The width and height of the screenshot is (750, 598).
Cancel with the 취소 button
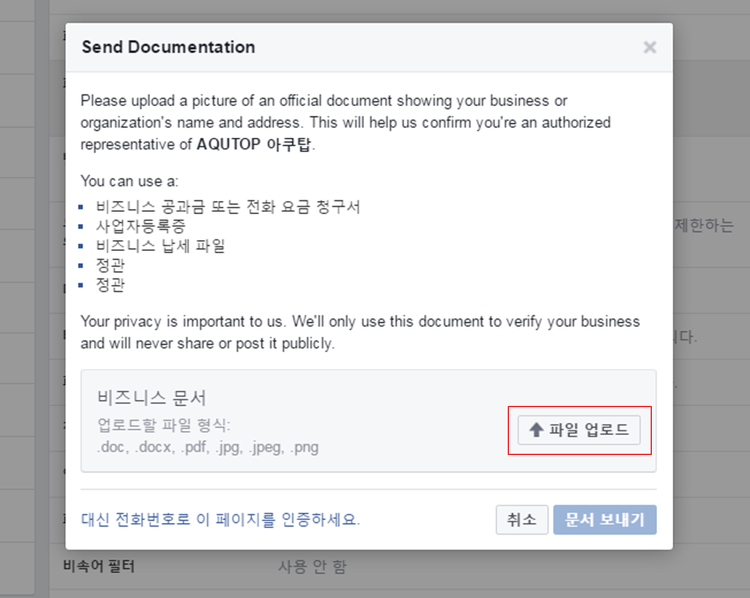[x=522, y=520]
